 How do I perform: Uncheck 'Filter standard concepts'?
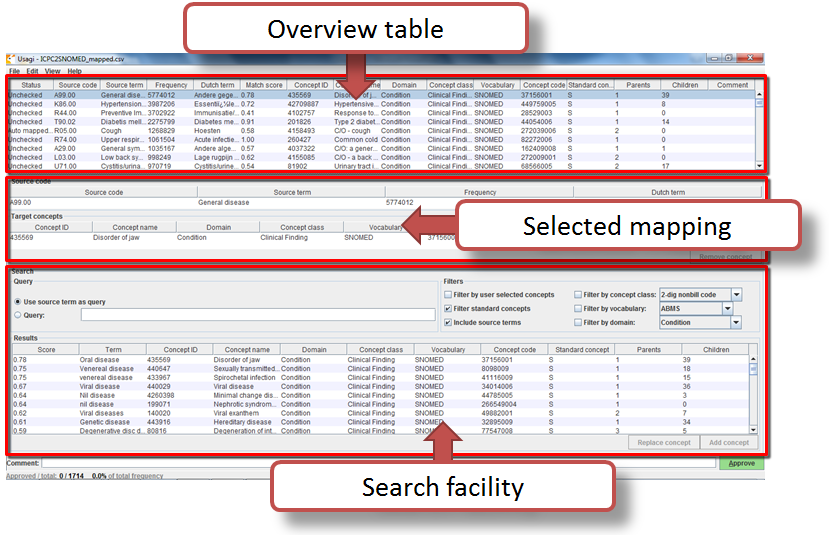click(x=448, y=309)
